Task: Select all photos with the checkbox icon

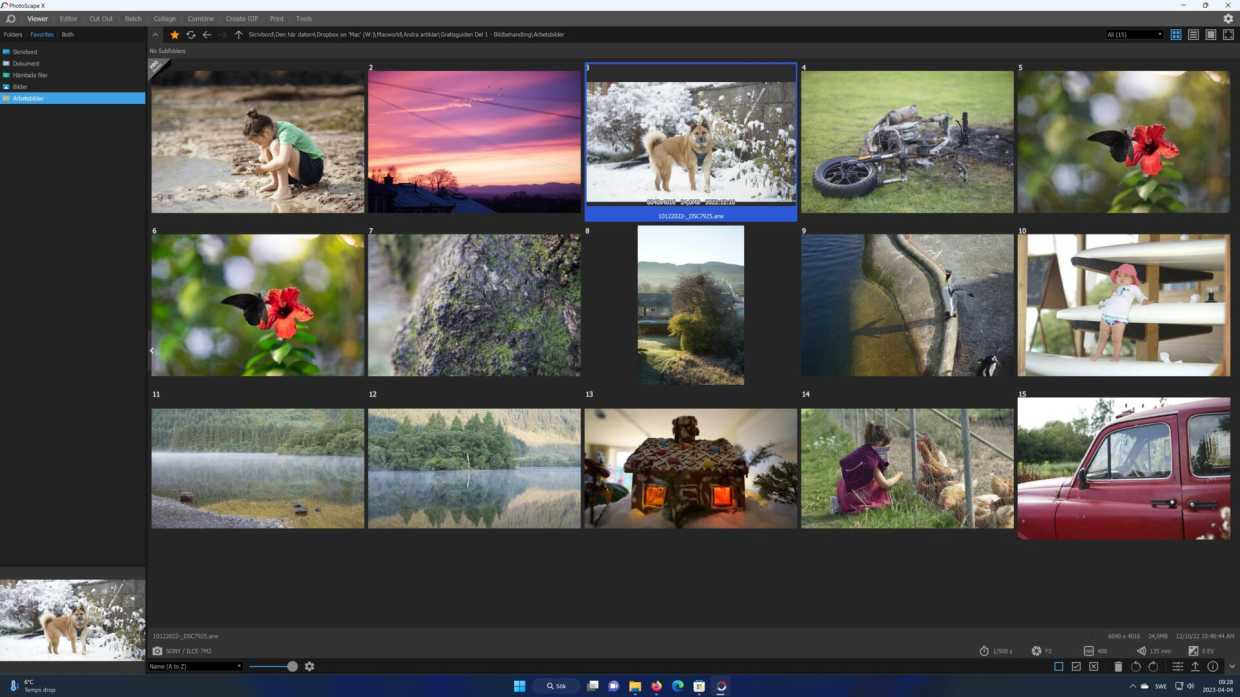Action: tap(1076, 666)
